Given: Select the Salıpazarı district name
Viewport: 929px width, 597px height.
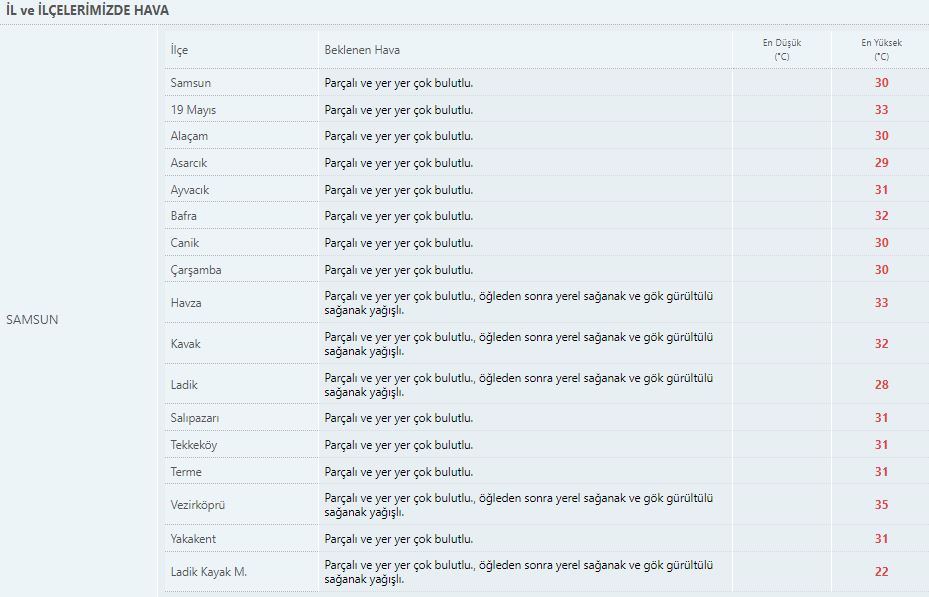Looking at the screenshot, I should 194,418.
